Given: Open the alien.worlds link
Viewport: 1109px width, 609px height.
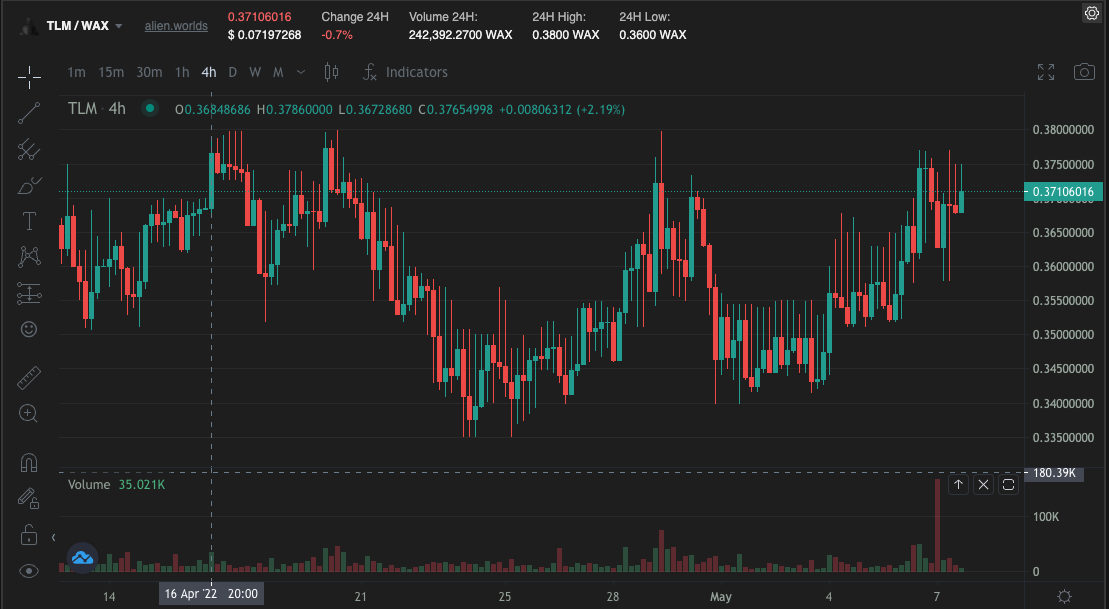Looking at the screenshot, I should tap(176, 26).
